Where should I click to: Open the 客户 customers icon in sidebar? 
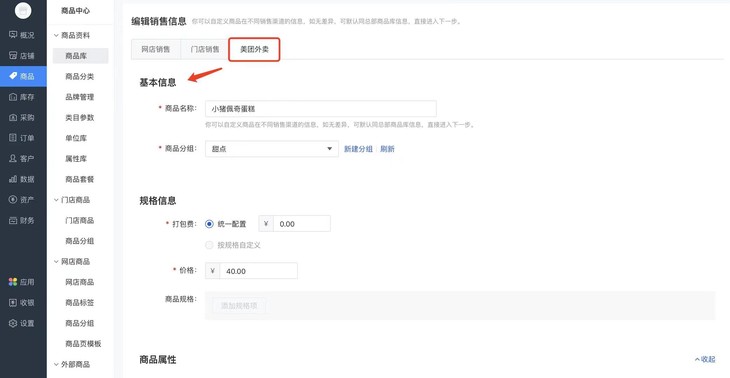[x=13, y=158]
